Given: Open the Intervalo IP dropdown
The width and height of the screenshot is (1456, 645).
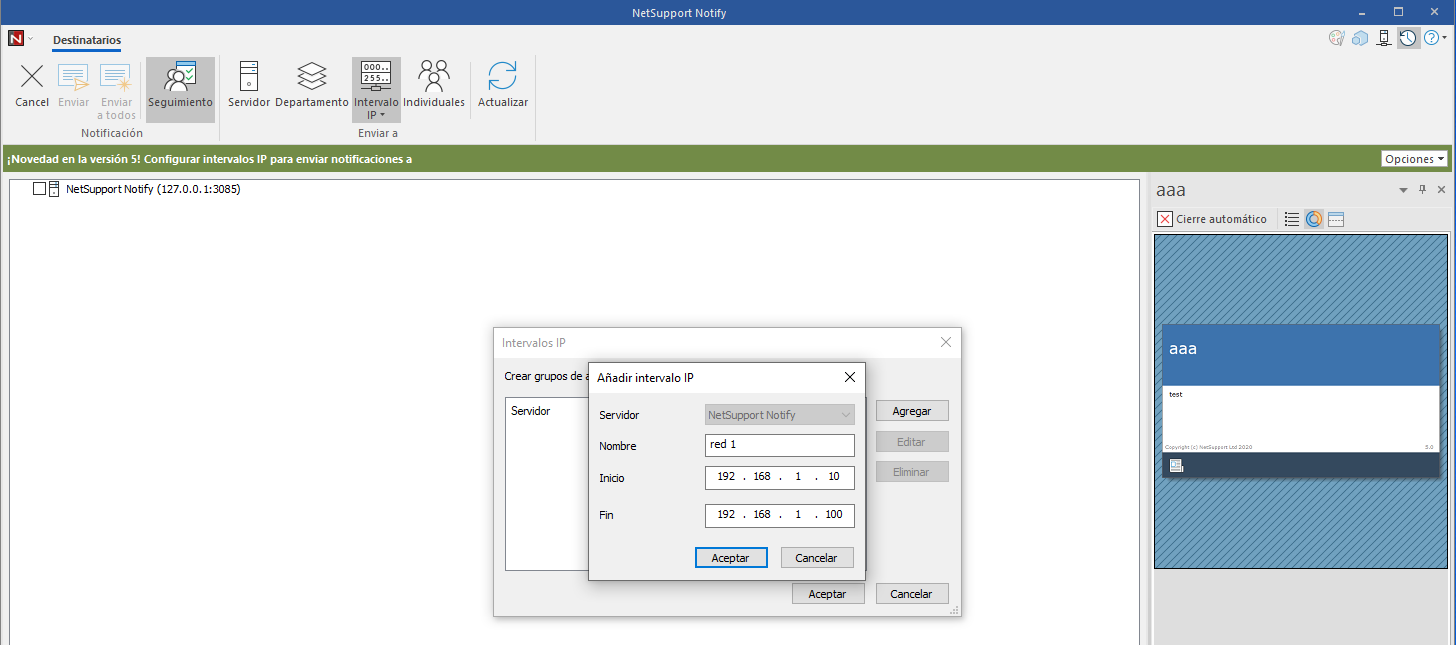Looking at the screenshot, I should coord(376,90).
